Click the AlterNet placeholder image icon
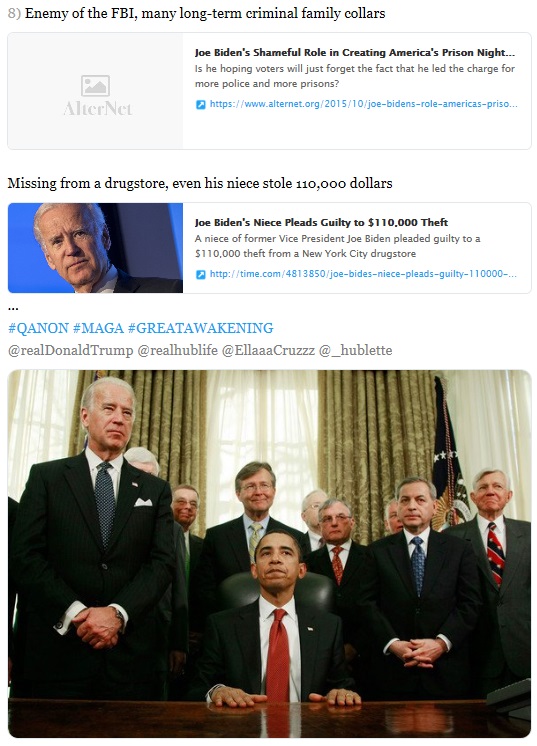 coord(95,86)
